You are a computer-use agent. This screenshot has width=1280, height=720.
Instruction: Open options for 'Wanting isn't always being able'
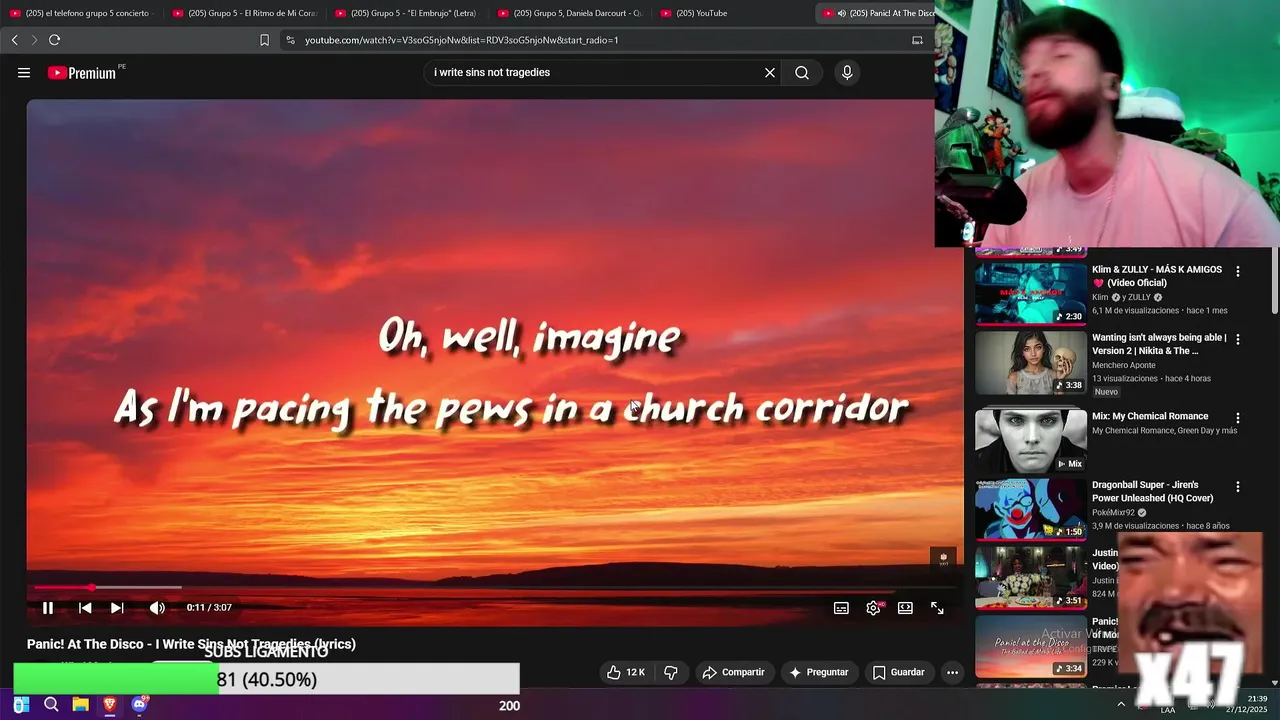pos(1238,340)
